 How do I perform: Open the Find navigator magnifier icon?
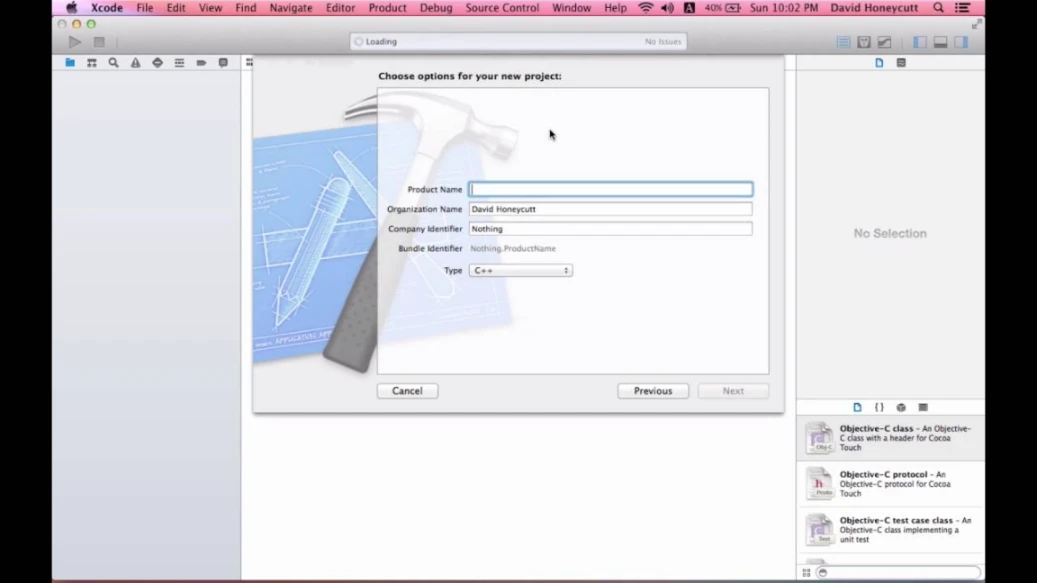coord(114,63)
